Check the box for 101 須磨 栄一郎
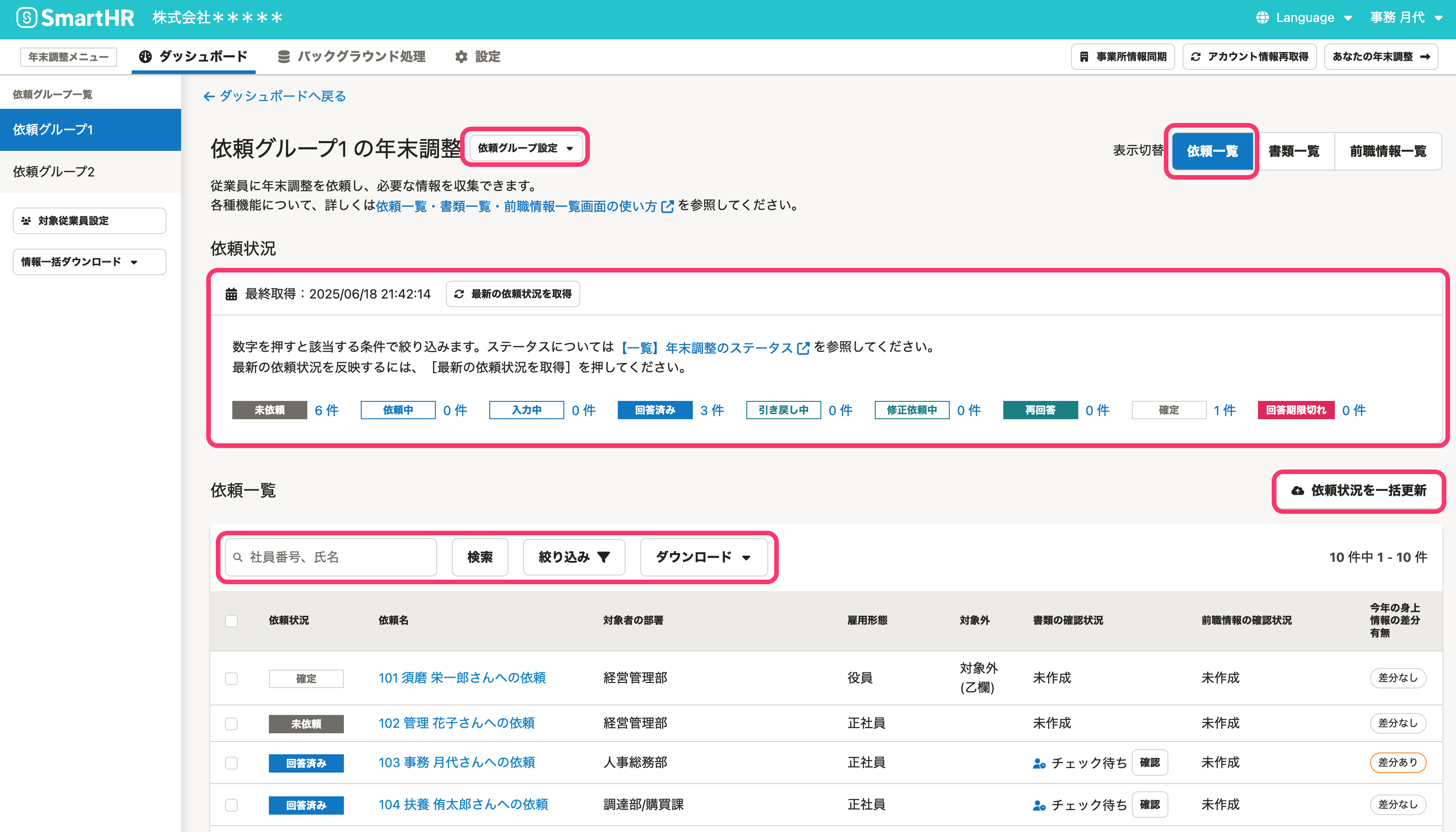 (231, 678)
